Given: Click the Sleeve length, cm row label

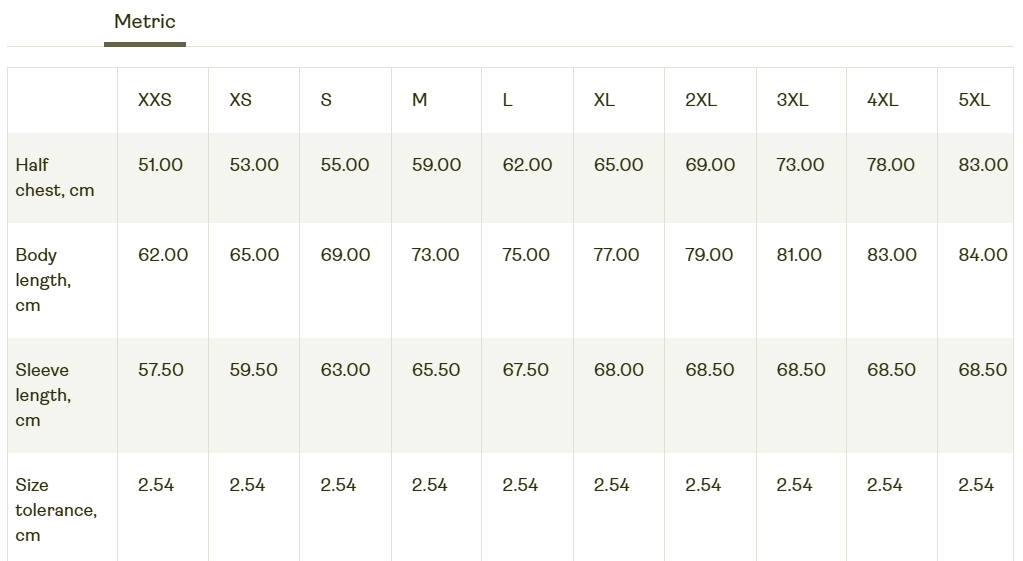Looking at the screenshot, I should click(x=43, y=395).
